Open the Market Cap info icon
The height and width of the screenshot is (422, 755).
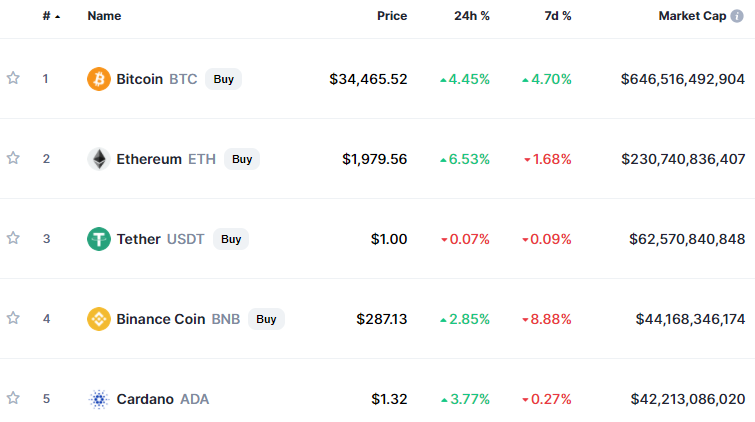point(737,16)
